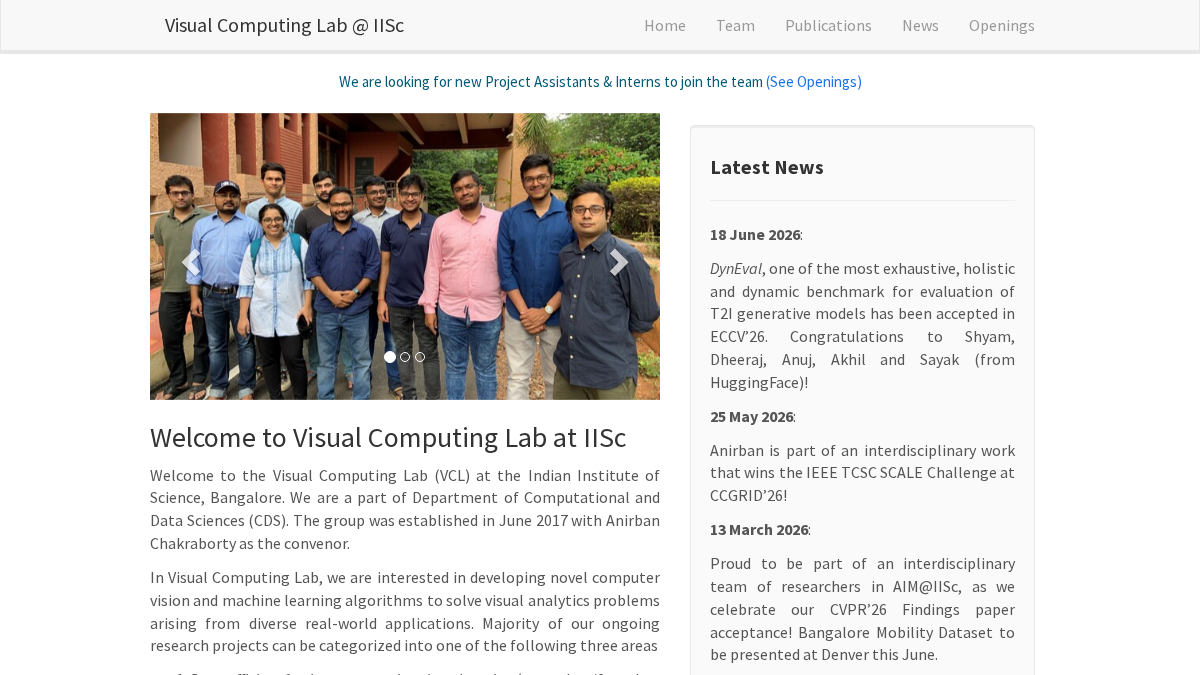1200x675 pixels.
Task: Click the DynEval italic text
Action: coord(736,269)
